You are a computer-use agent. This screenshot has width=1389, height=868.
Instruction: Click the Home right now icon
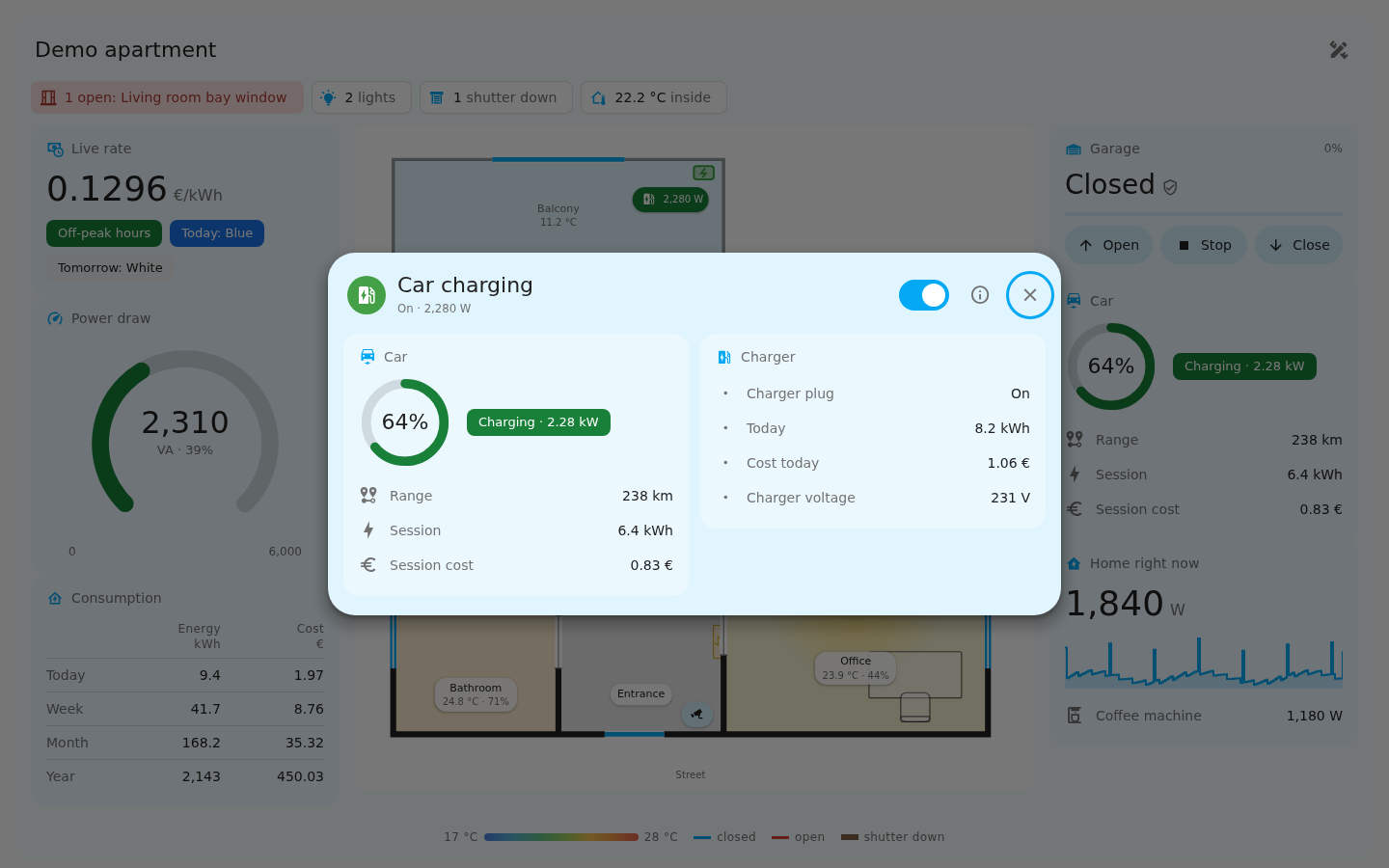click(x=1074, y=563)
